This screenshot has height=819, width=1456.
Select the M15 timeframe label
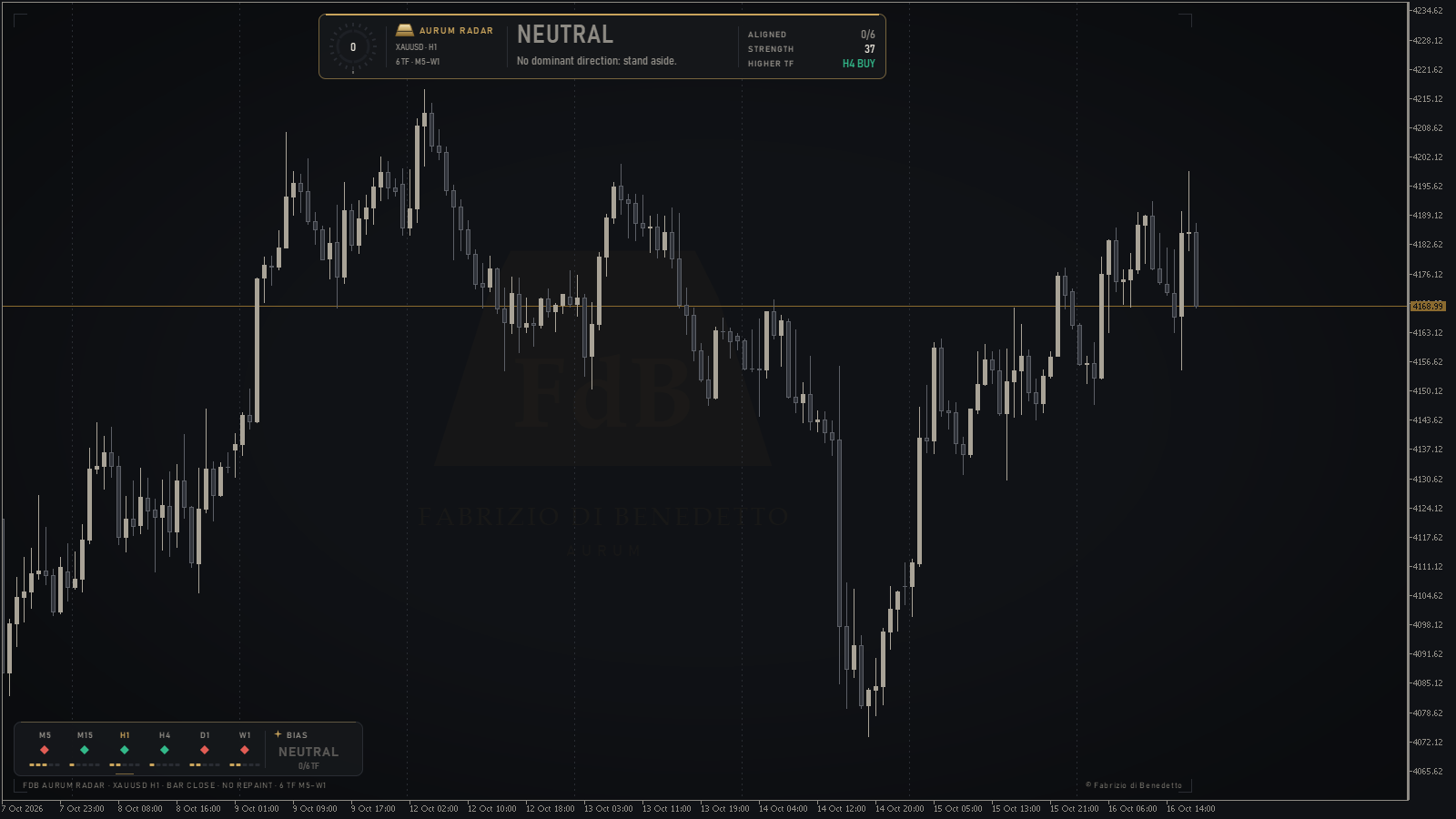pos(85,735)
